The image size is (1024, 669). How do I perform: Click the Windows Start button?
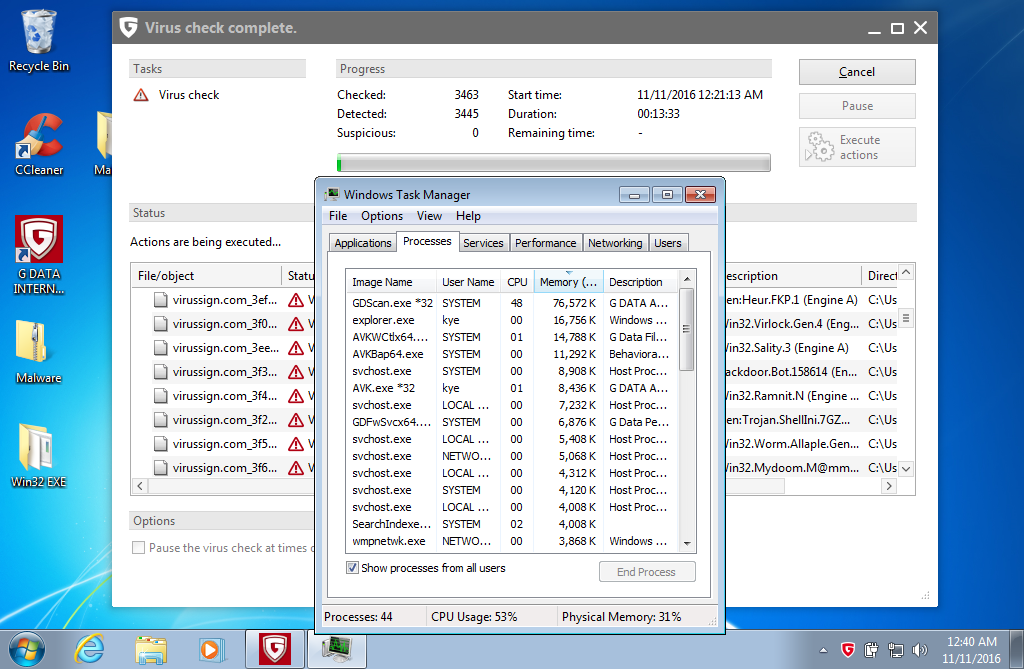pos(28,648)
